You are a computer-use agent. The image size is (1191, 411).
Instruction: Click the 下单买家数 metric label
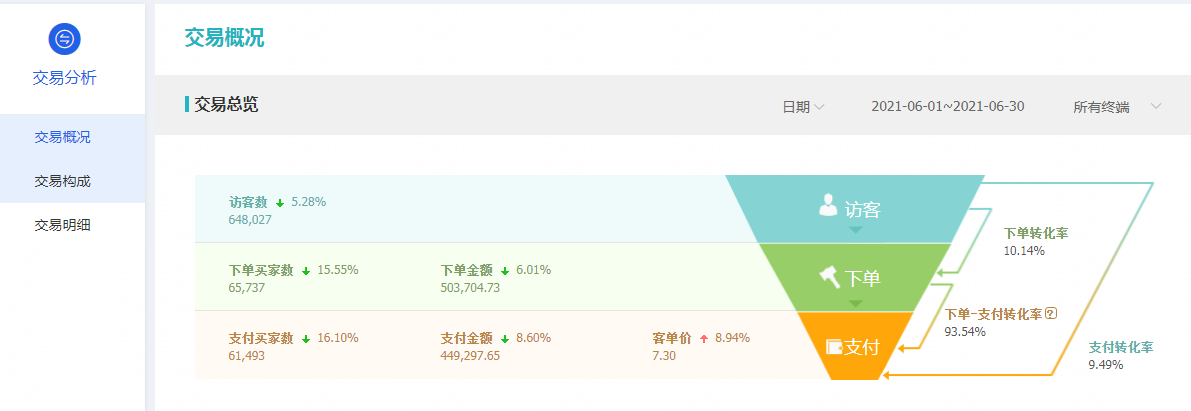point(261,270)
